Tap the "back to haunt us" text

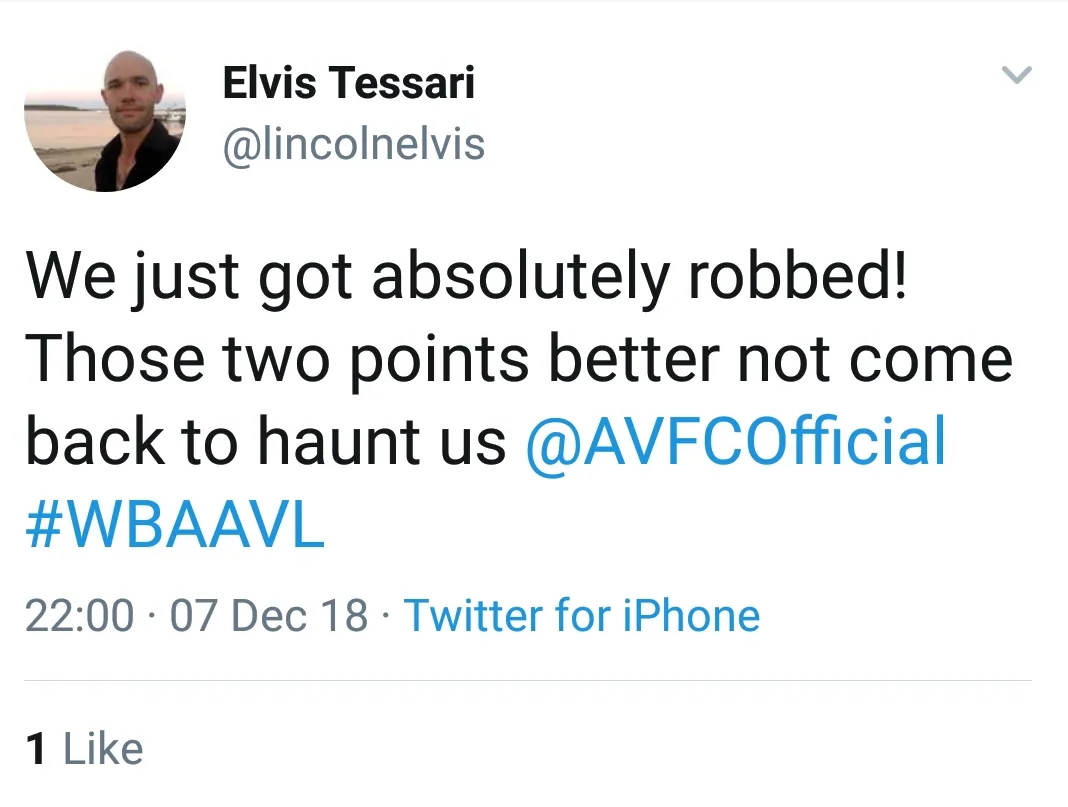(x=265, y=441)
